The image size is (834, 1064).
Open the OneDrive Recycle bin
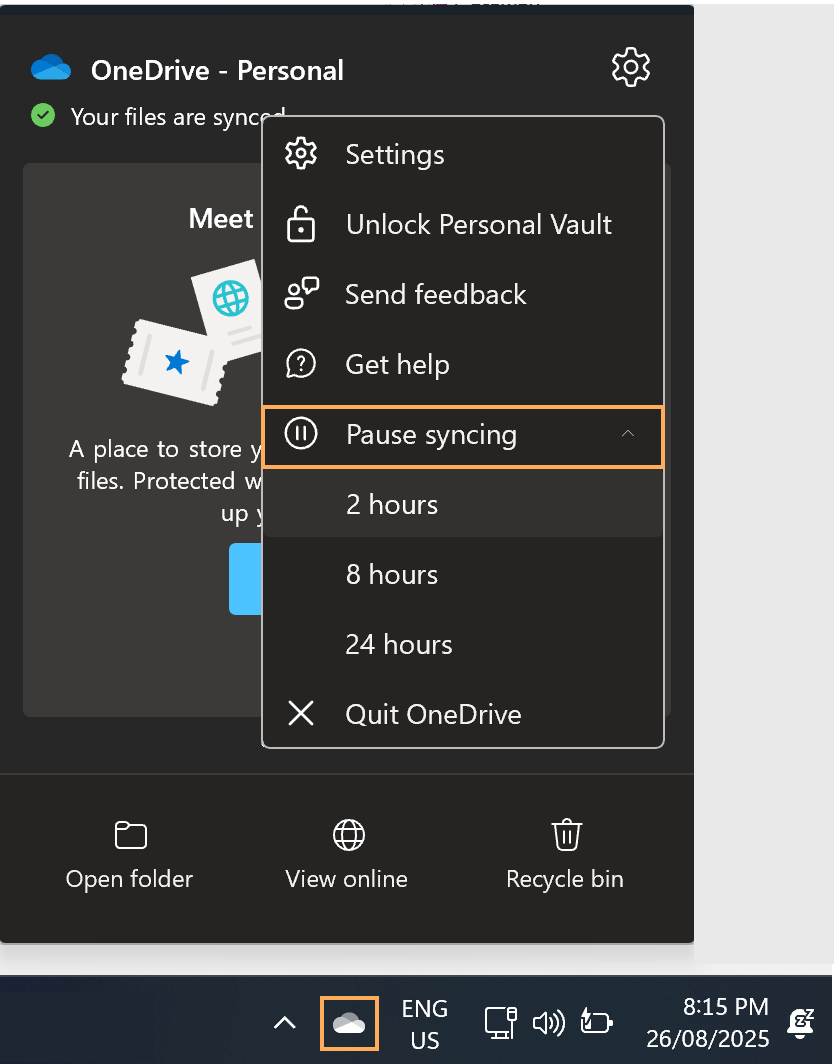(565, 835)
